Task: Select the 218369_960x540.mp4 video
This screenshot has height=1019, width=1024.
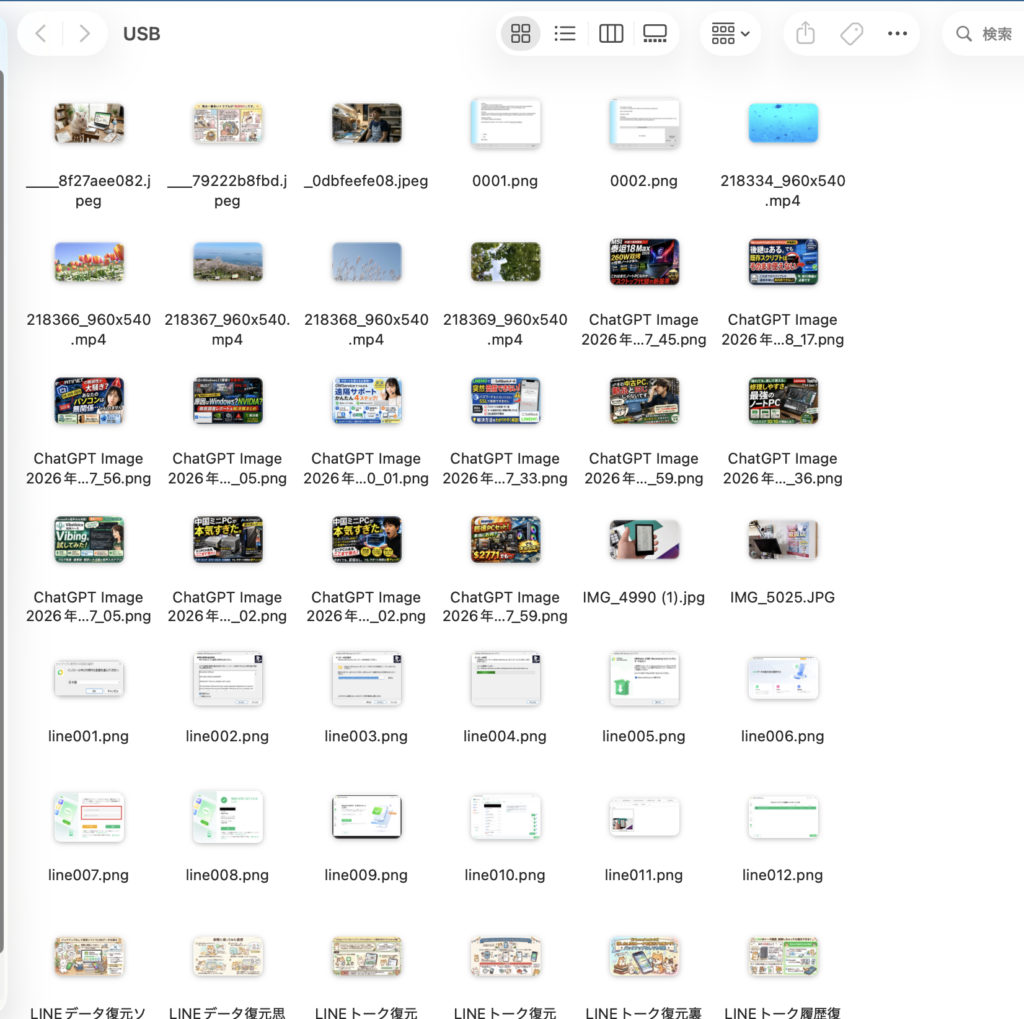Action: pyautogui.click(x=505, y=262)
